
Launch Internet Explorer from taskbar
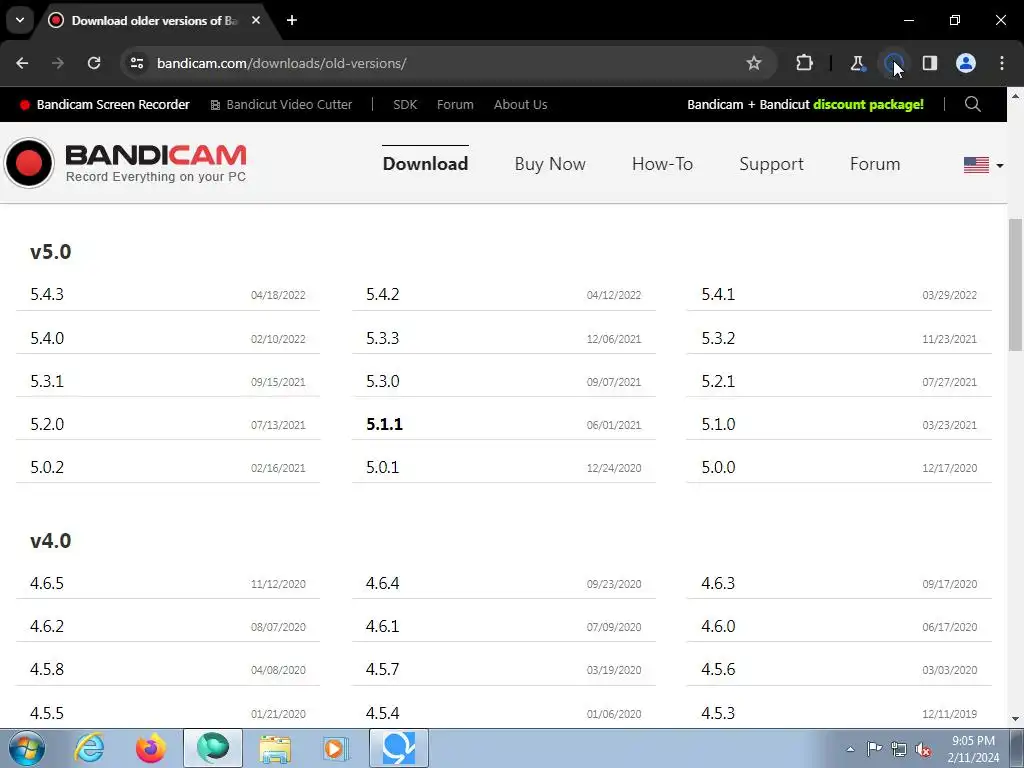(x=89, y=748)
